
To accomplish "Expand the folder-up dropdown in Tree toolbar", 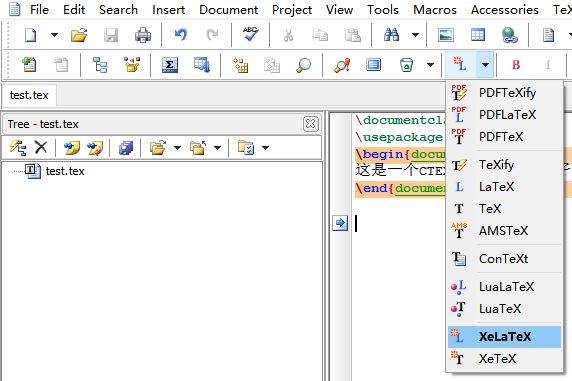I will point(217,148).
